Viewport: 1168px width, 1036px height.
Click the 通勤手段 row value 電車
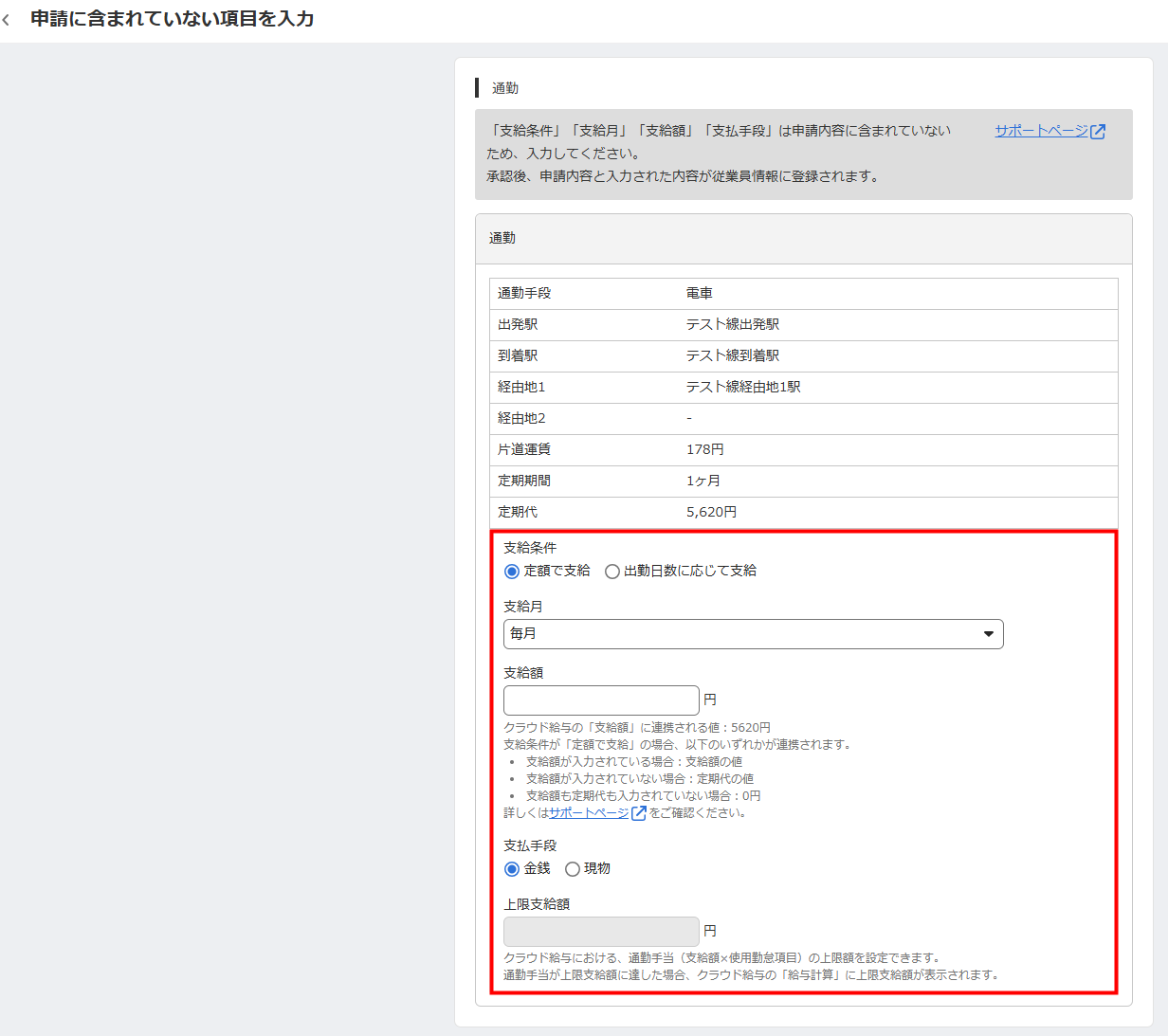[700, 294]
